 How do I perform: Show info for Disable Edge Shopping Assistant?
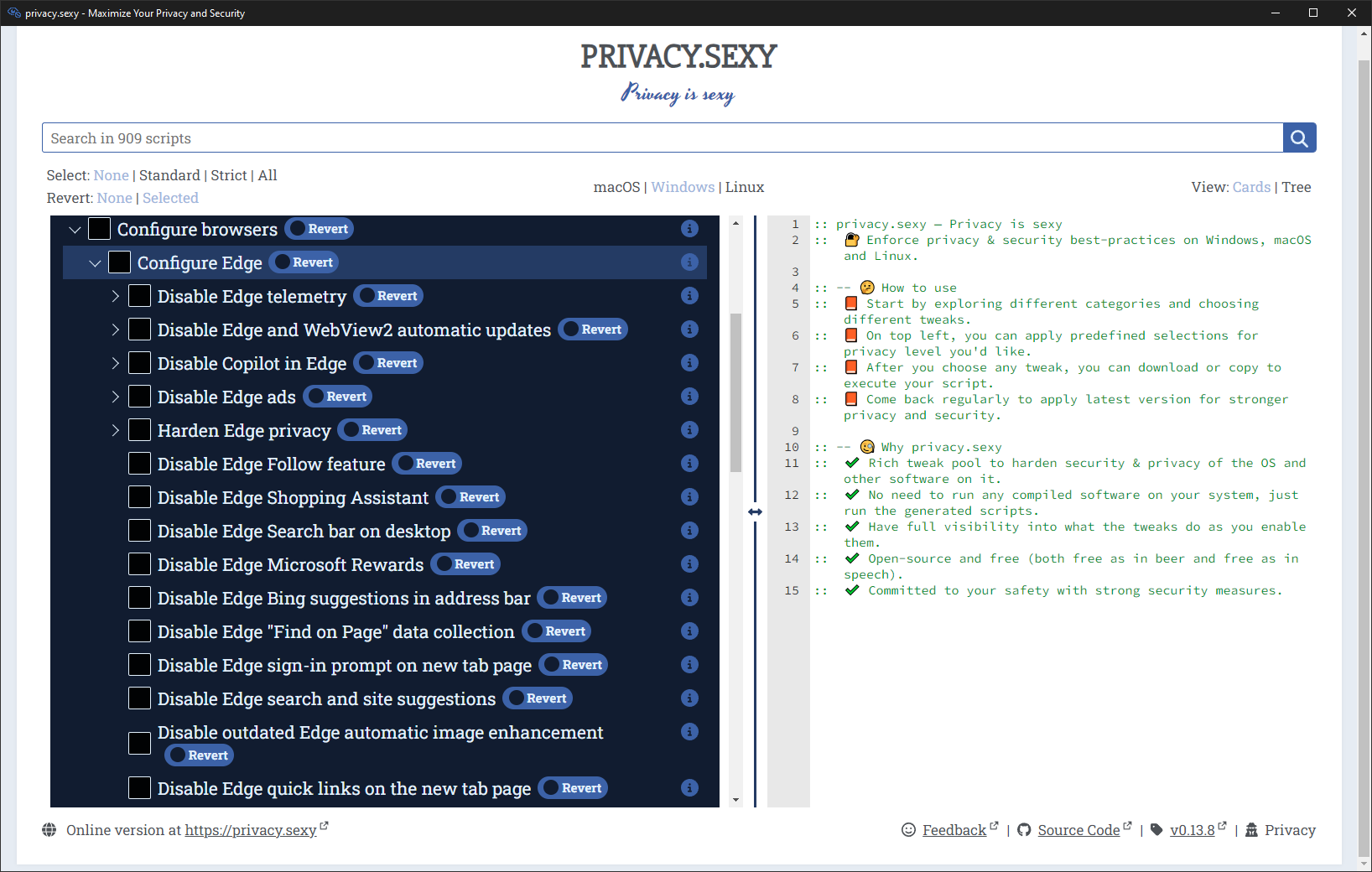(x=689, y=497)
